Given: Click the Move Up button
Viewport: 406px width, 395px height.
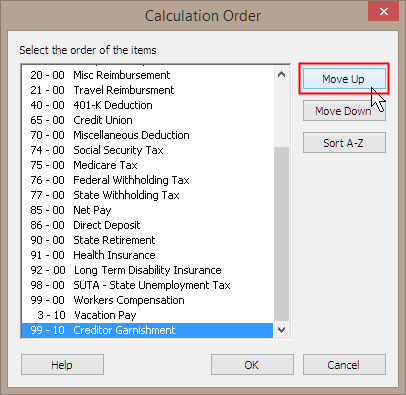Looking at the screenshot, I should [x=344, y=79].
